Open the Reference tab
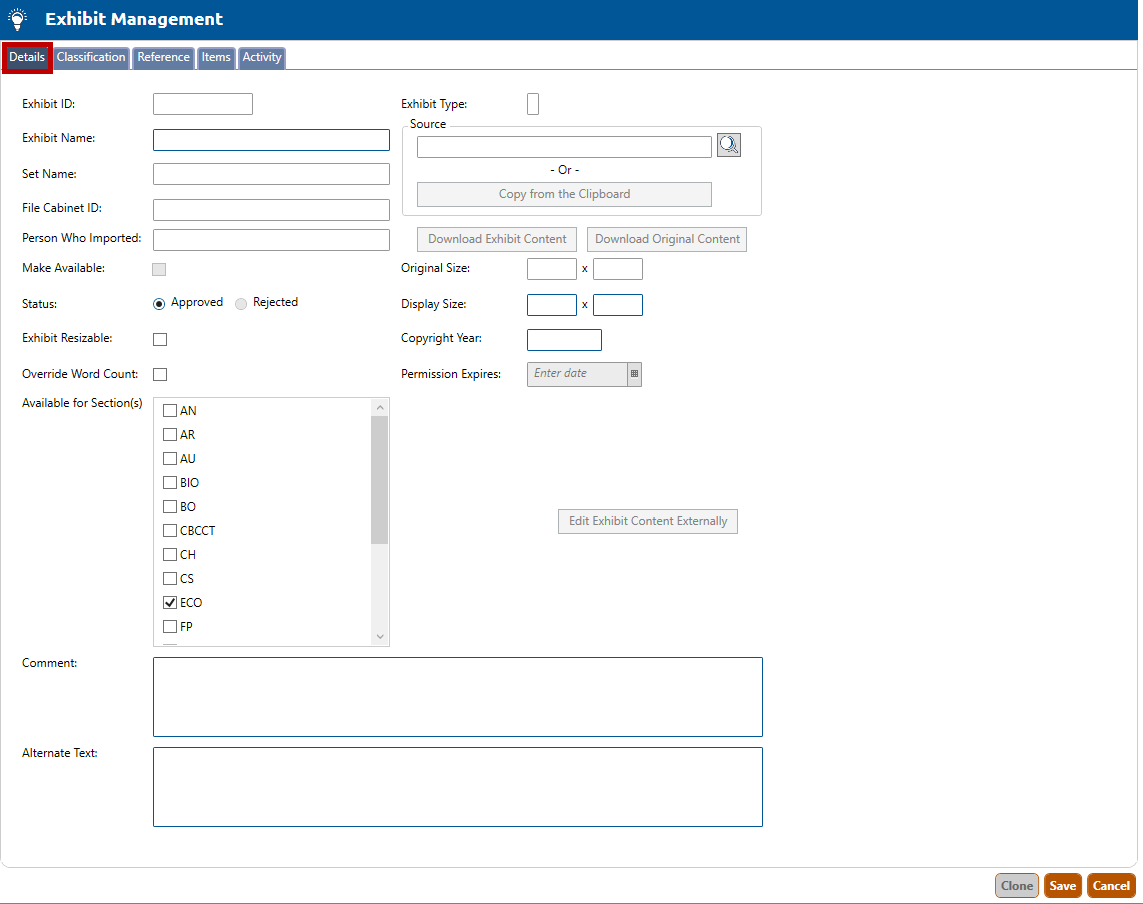This screenshot has width=1143, height=904. click(x=163, y=58)
